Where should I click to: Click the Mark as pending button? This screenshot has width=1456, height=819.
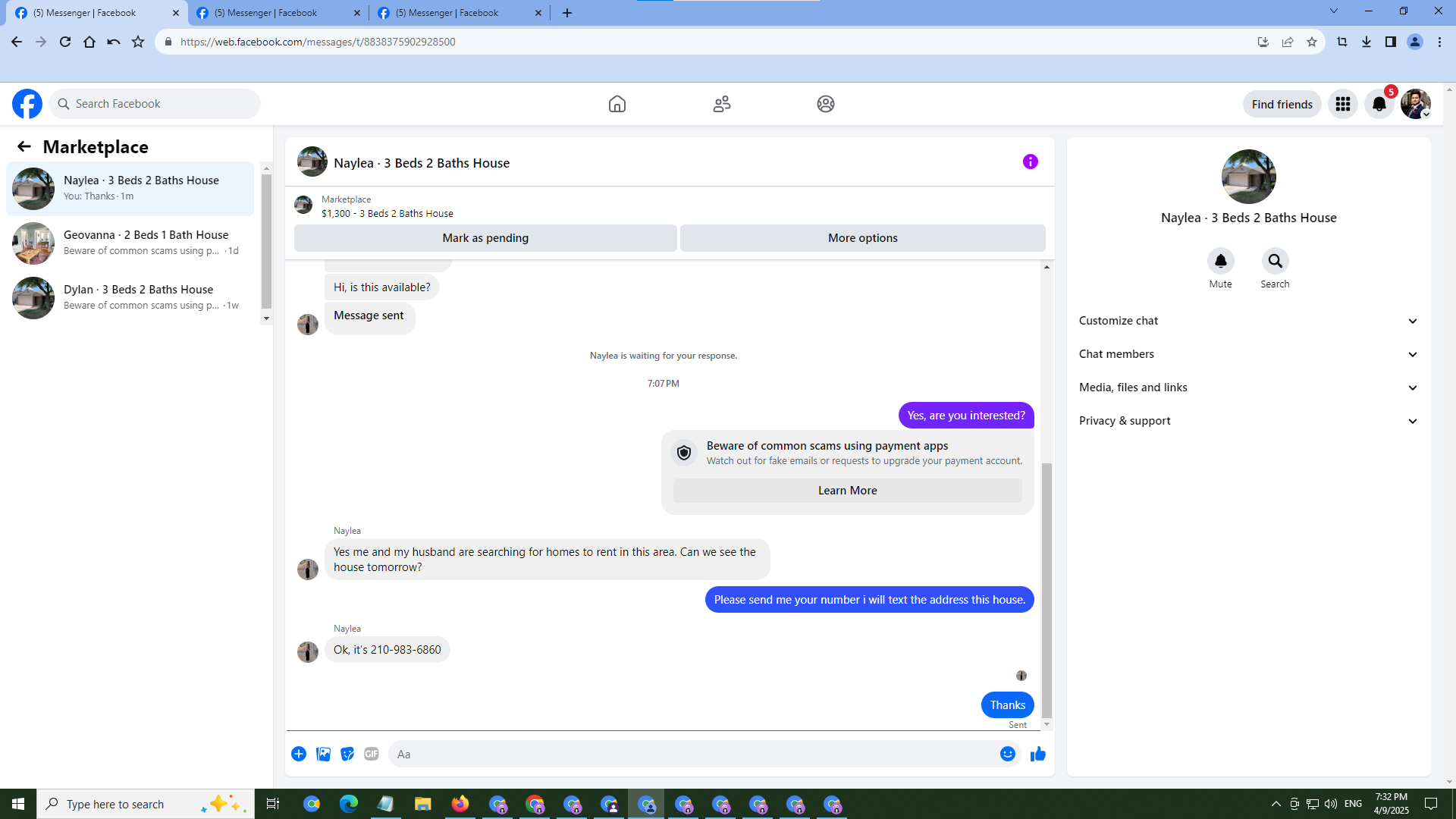tap(485, 238)
